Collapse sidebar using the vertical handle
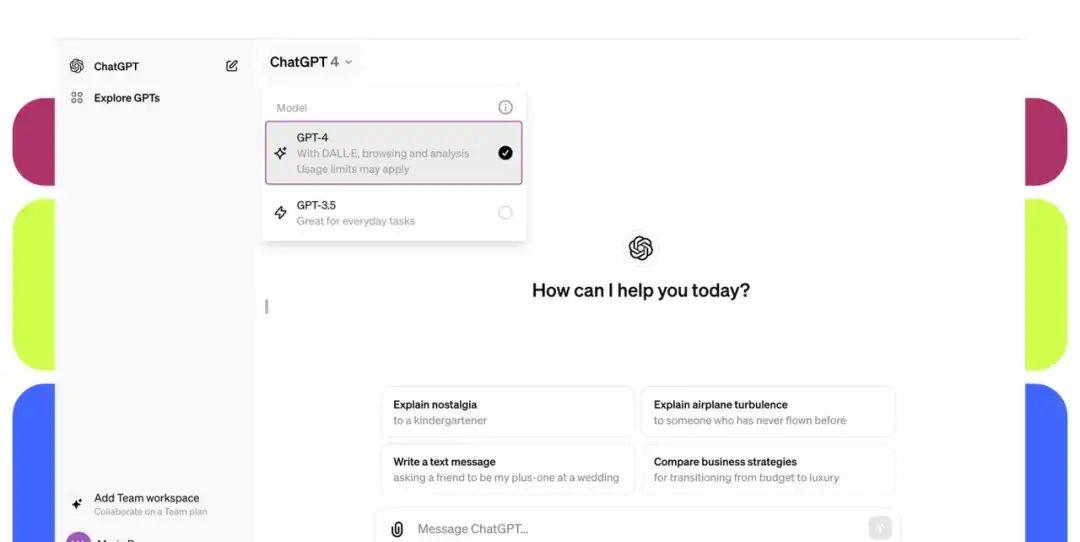This screenshot has width=1080, height=542. click(267, 306)
